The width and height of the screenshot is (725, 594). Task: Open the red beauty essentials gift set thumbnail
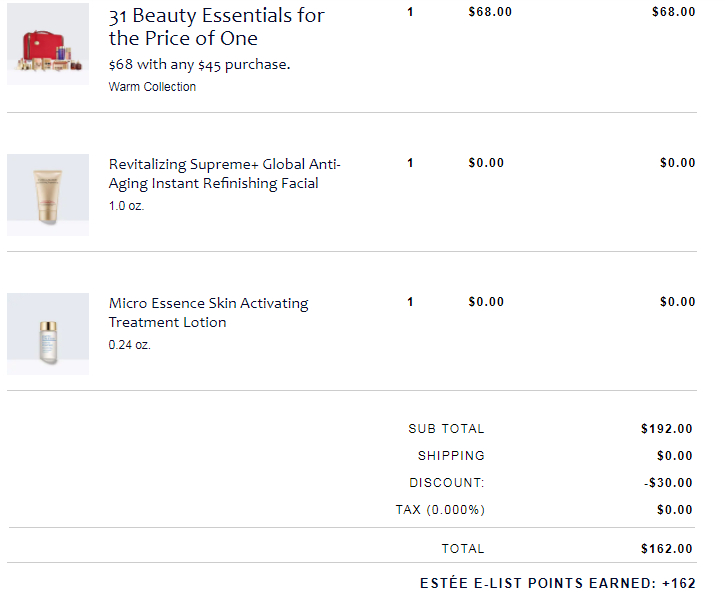(48, 44)
